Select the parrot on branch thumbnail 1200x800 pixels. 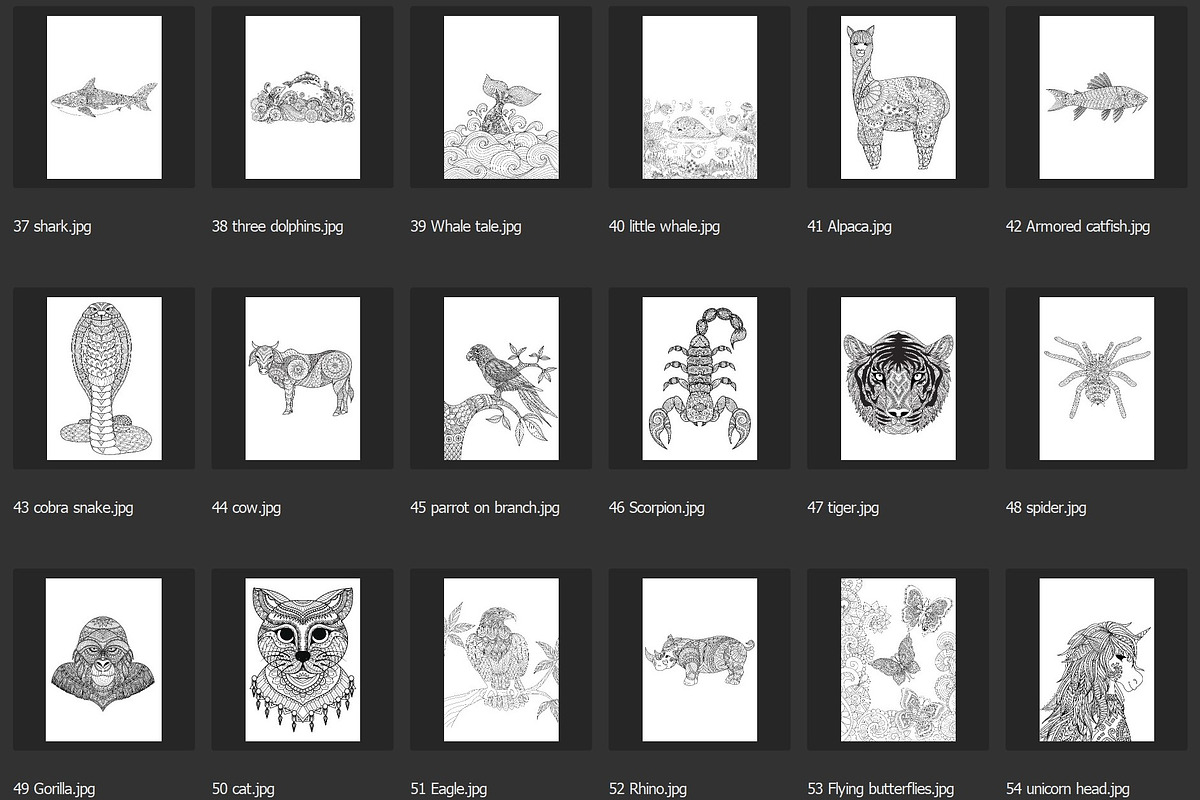[x=501, y=379]
